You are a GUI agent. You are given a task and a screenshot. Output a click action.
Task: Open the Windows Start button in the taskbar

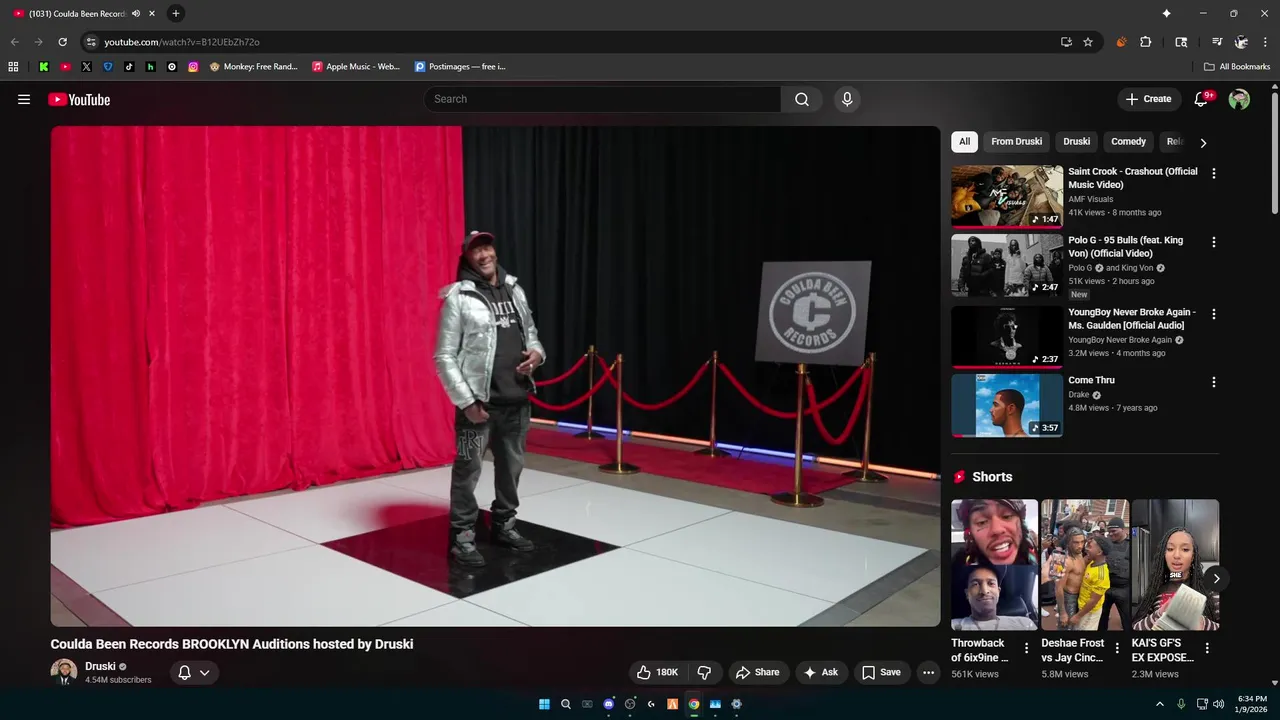tap(544, 704)
